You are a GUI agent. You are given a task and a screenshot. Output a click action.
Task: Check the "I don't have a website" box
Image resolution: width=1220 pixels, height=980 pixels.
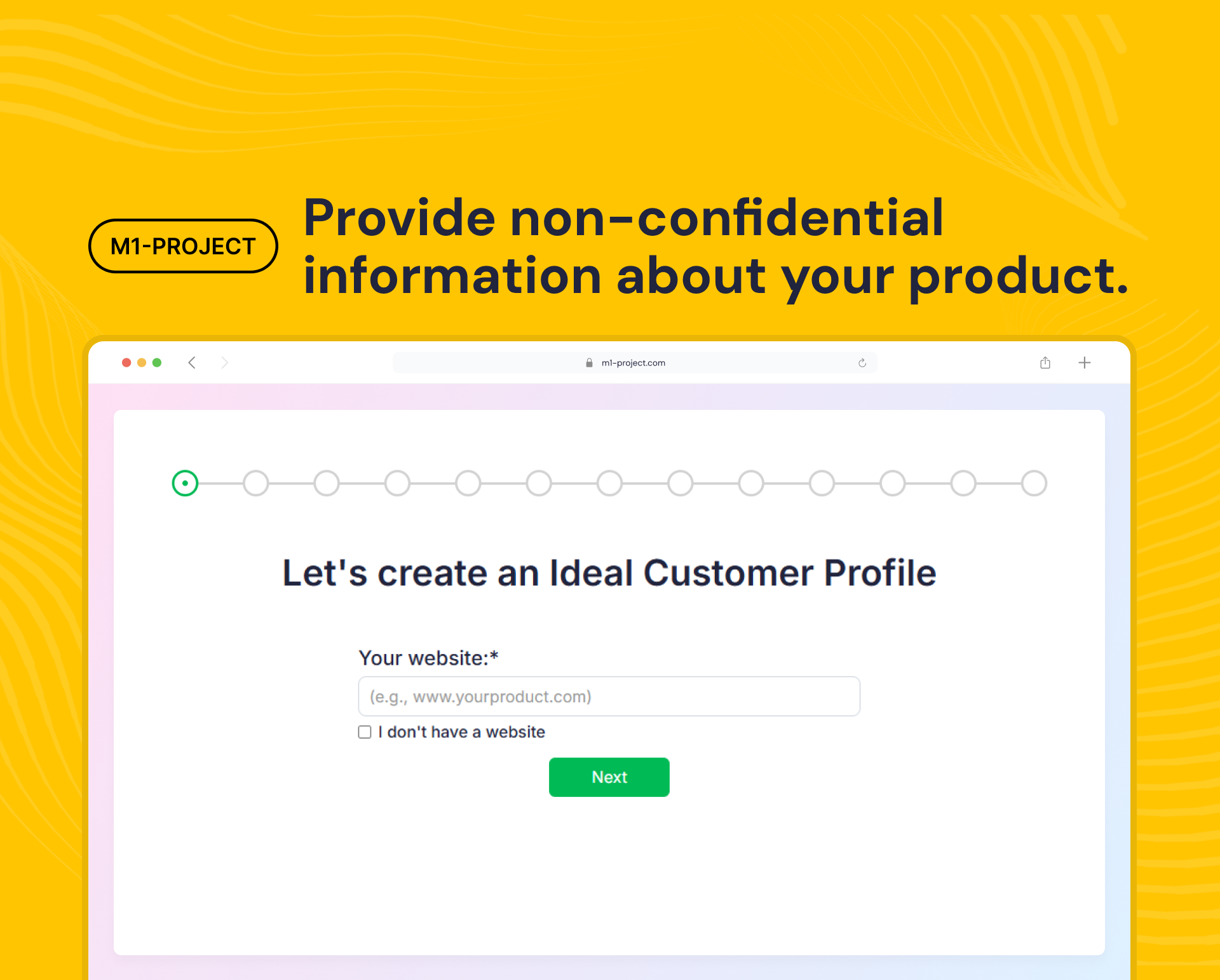pos(365,732)
